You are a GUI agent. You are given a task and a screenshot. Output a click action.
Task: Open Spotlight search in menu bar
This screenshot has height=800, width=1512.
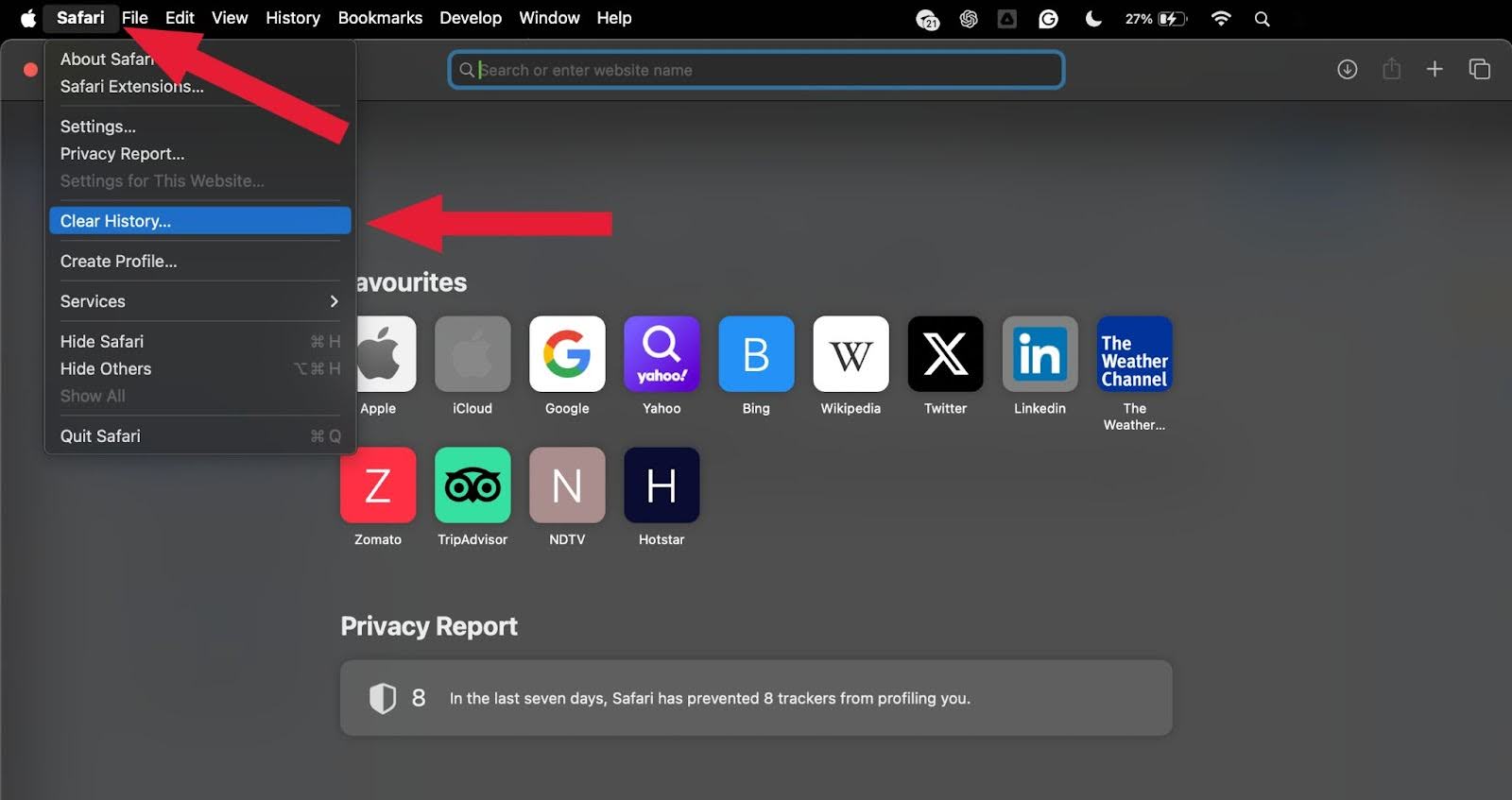[x=1262, y=19]
